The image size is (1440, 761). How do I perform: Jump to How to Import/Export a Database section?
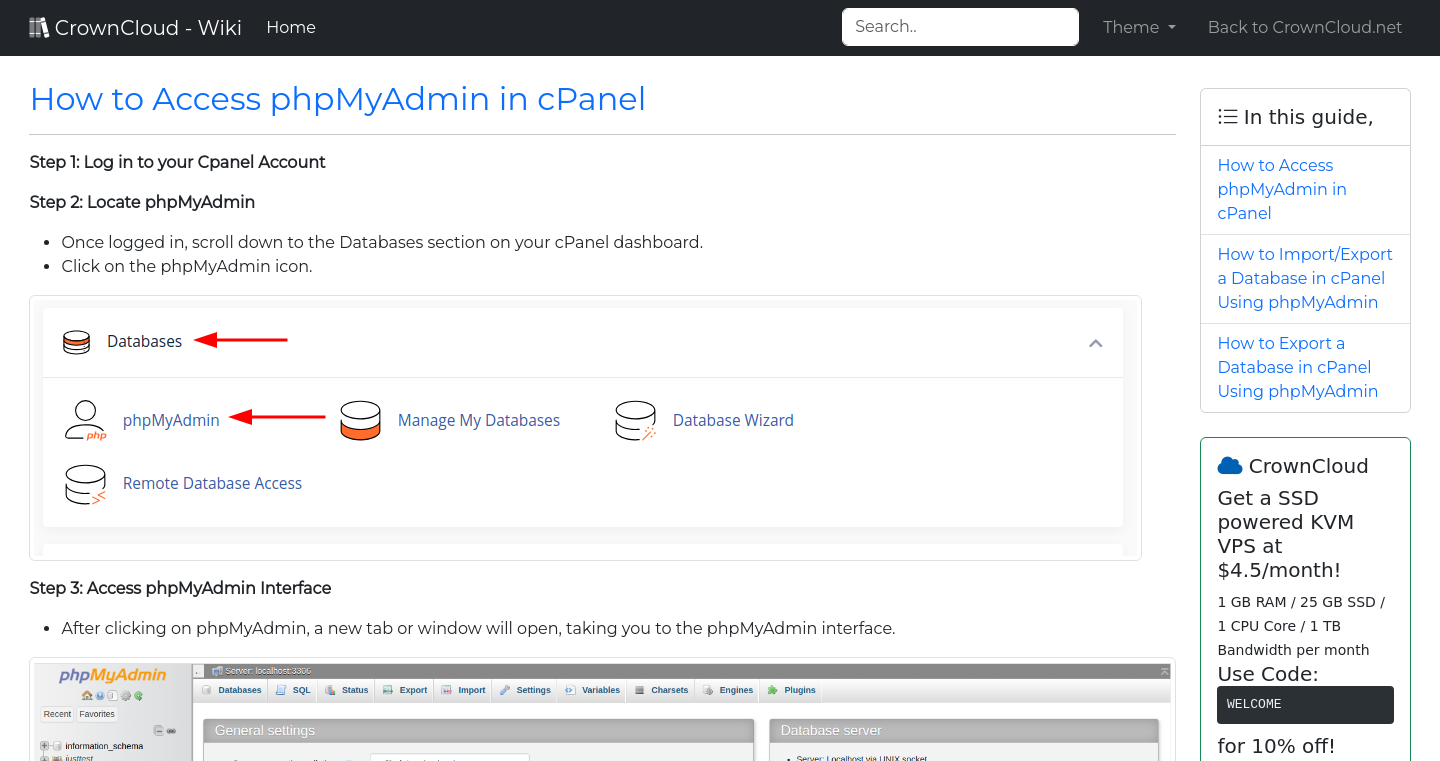pyautogui.click(x=1305, y=278)
